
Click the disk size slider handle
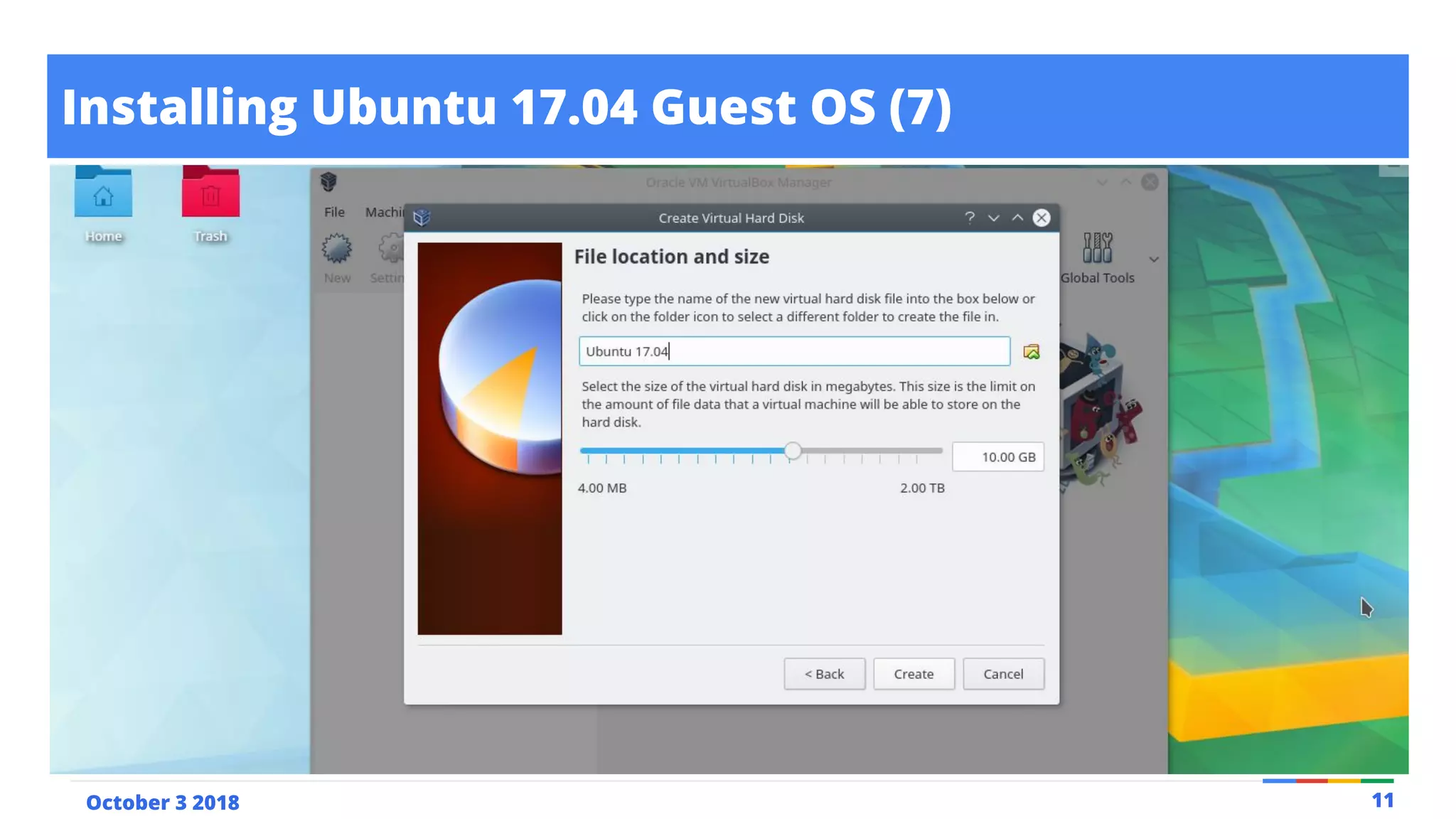pos(793,451)
